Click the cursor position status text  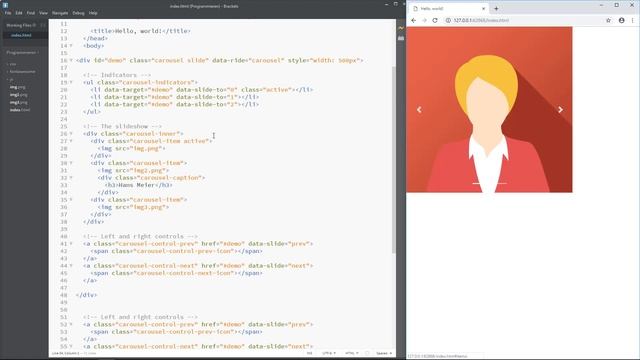(65, 353)
